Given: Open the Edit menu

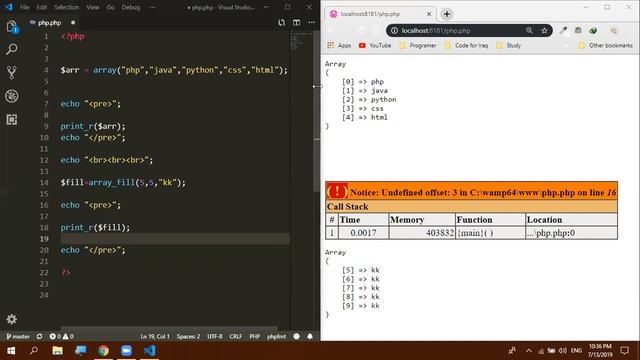Looking at the screenshot, I should click(42, 7).
